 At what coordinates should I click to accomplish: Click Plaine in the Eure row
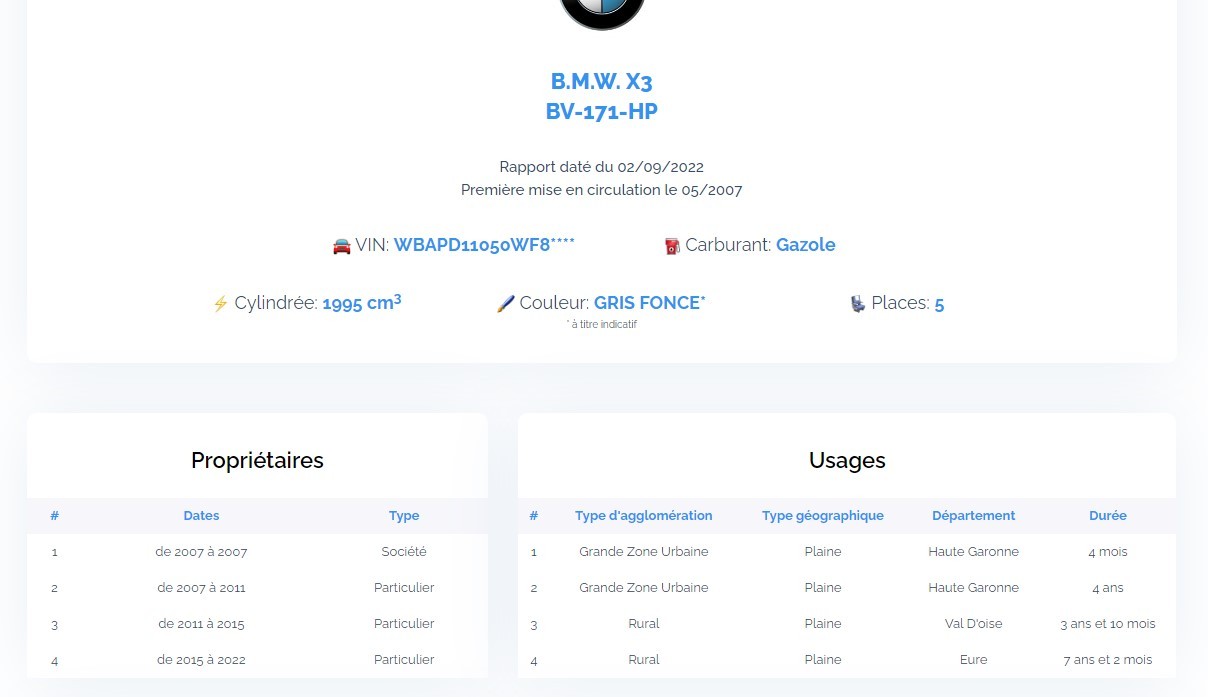[823, 660]
